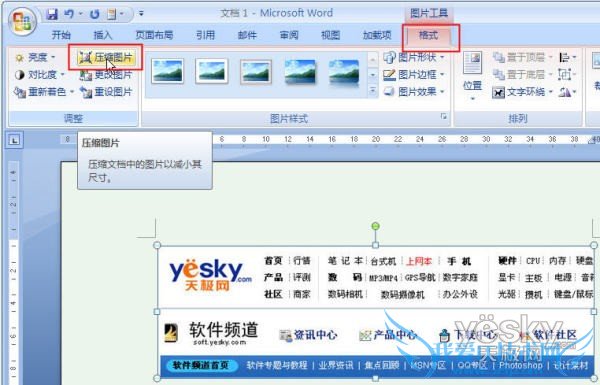The width and height of the screenshot is (600, 385).
Task: Click the green rotation handle above picture
Action: [375, 226]
